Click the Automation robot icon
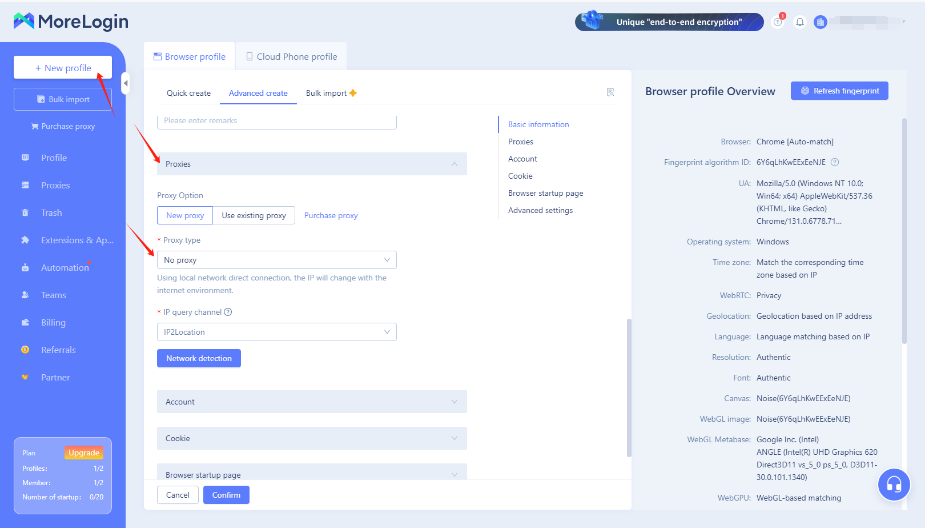 [25, 267]
